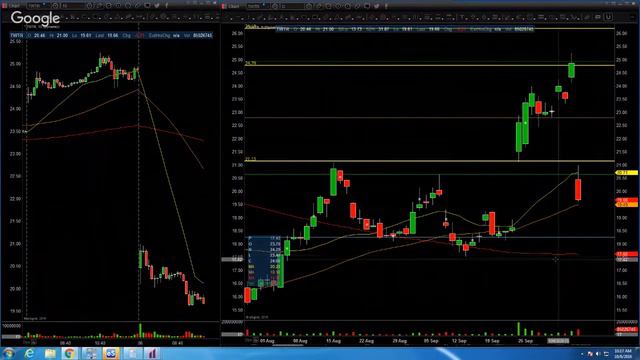Click the symbol field TWTR in left chart title bar
The image size is (640, 360).
tap(38, 6)
